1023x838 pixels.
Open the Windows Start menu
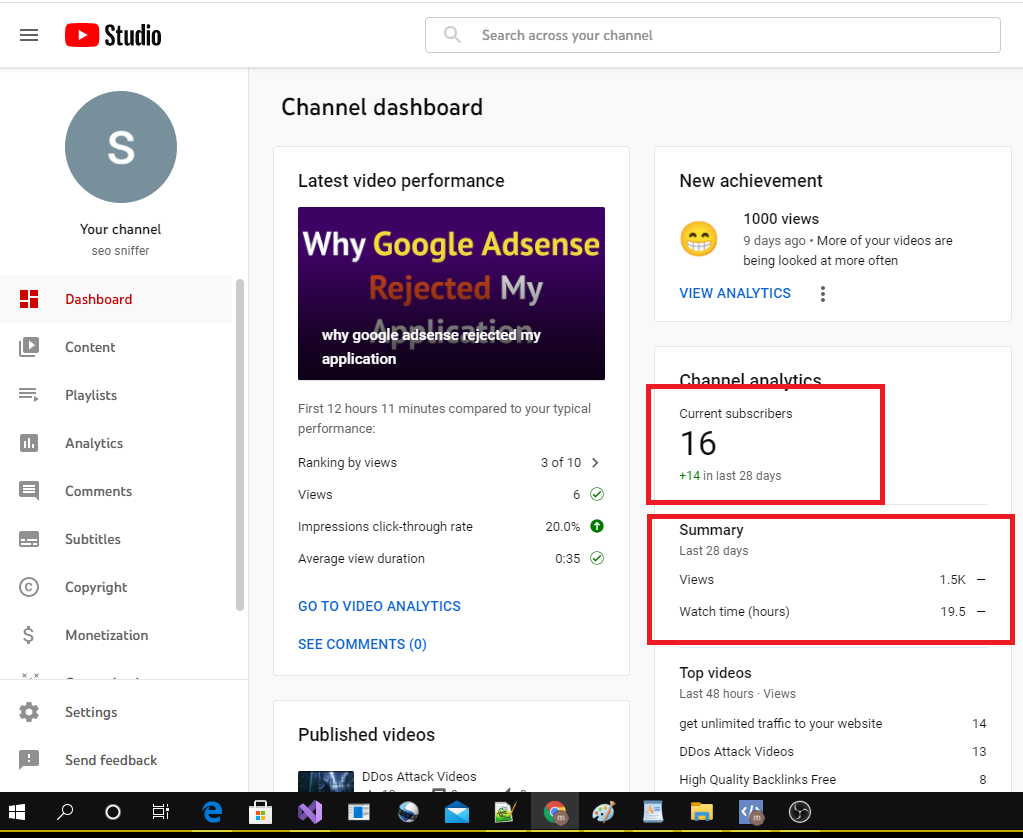click(16, 812)
